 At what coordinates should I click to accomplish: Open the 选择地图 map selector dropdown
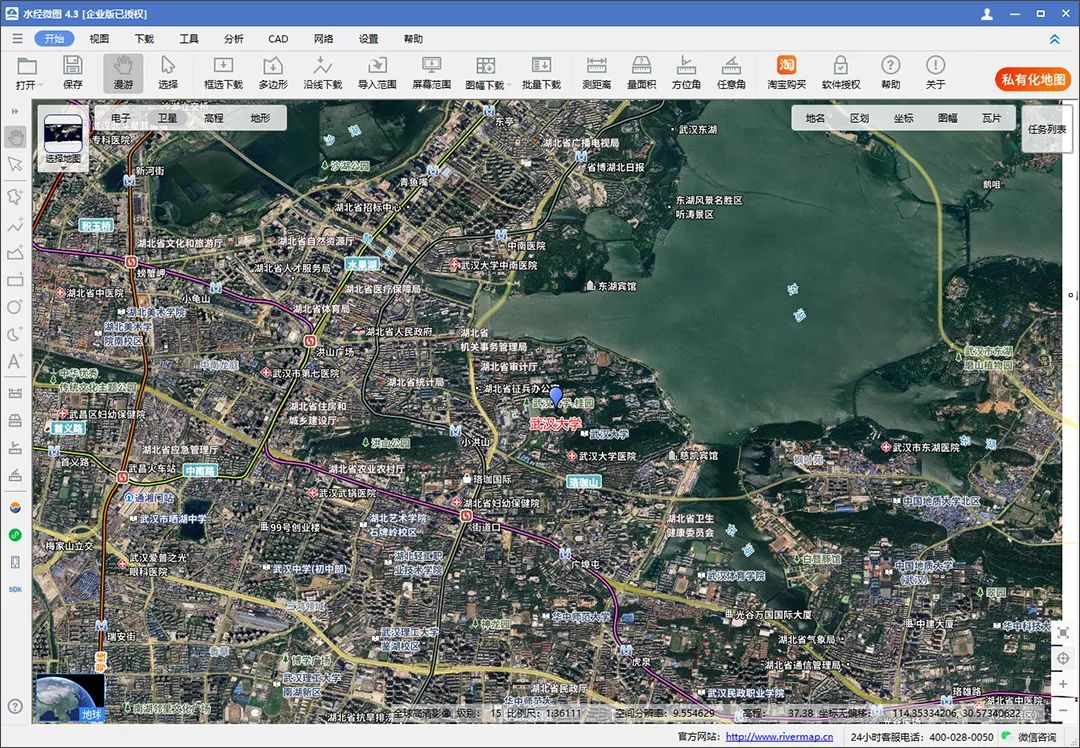click(63, 138)
